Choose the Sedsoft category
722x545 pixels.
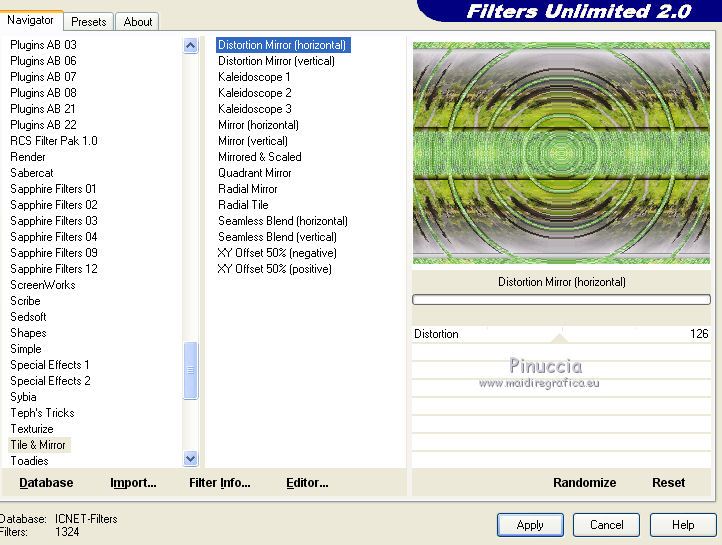(x=28, y=317)
